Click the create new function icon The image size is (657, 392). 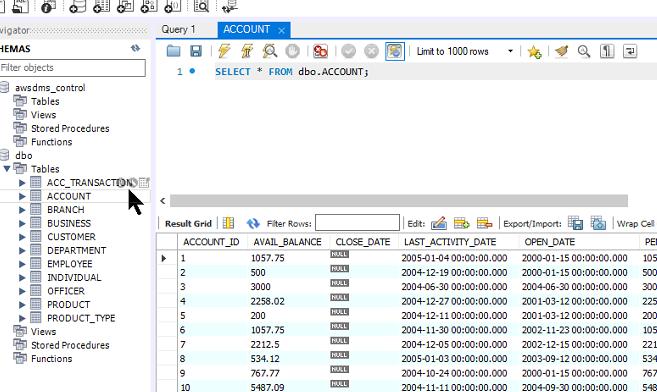173,6
